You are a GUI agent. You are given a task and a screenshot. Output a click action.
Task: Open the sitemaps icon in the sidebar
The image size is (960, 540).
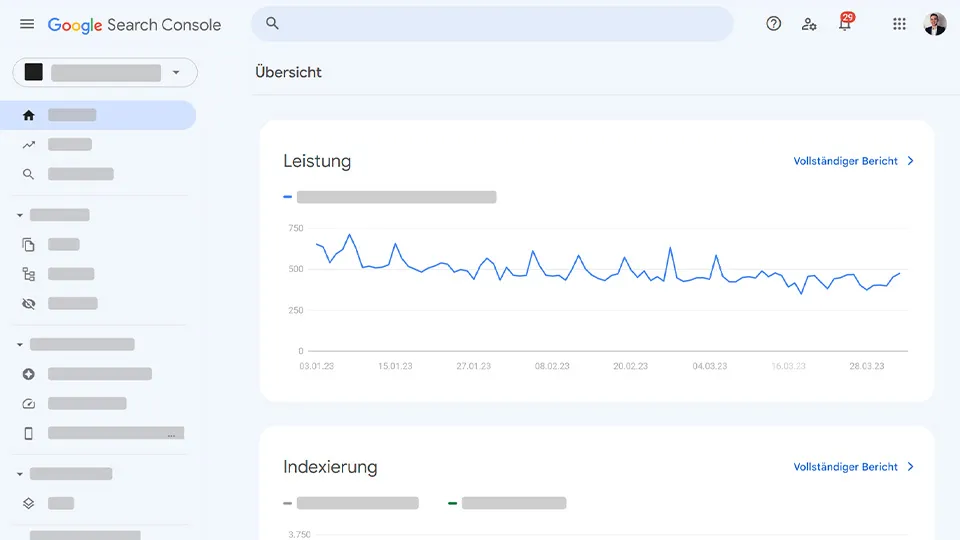click(x=29, y=274)
